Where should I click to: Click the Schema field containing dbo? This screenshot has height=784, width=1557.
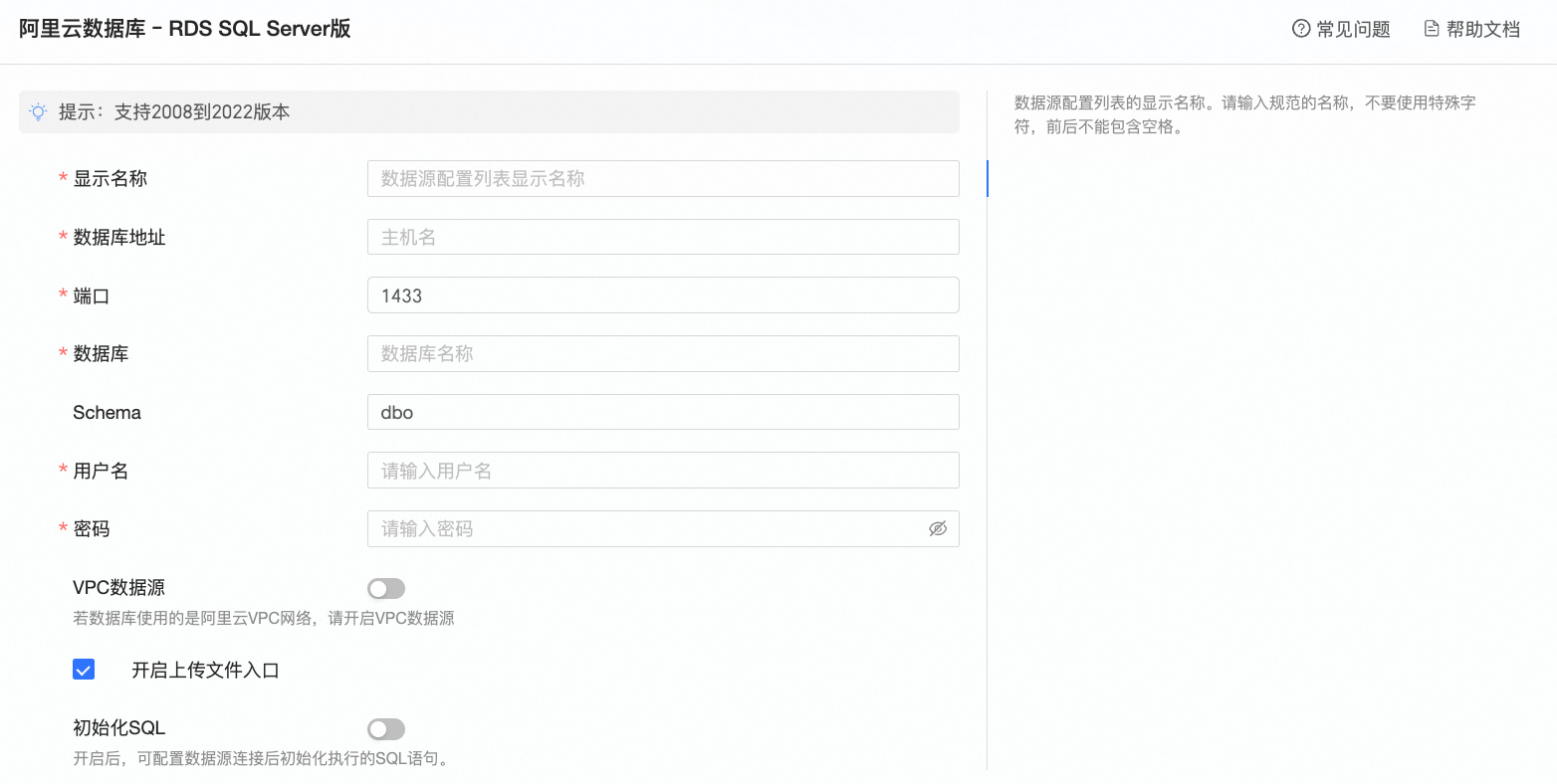[x=663, y=412]
